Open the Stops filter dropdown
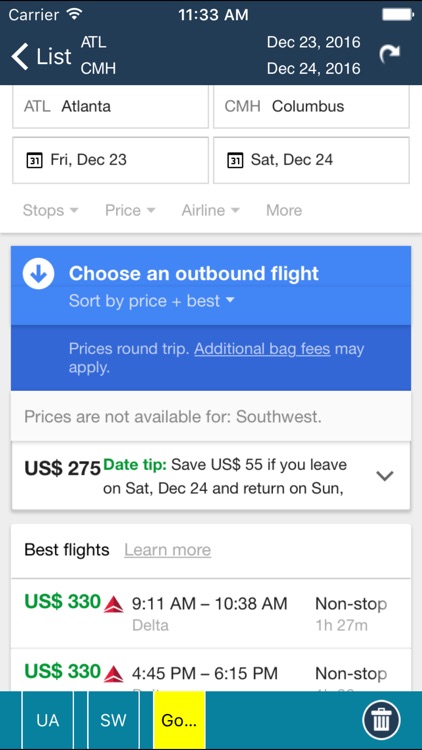This screenshot has width=422, height=750. [51, 210]
